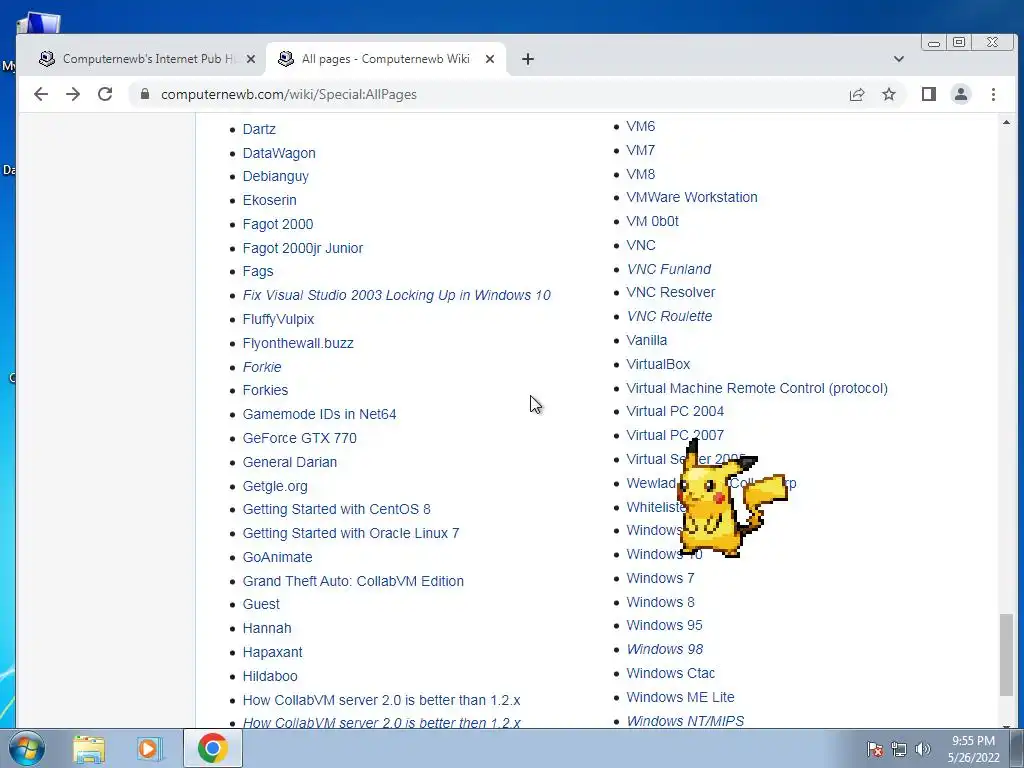Open Action Center flag icon
This screenshot has height=768, width=1024.
875,750
